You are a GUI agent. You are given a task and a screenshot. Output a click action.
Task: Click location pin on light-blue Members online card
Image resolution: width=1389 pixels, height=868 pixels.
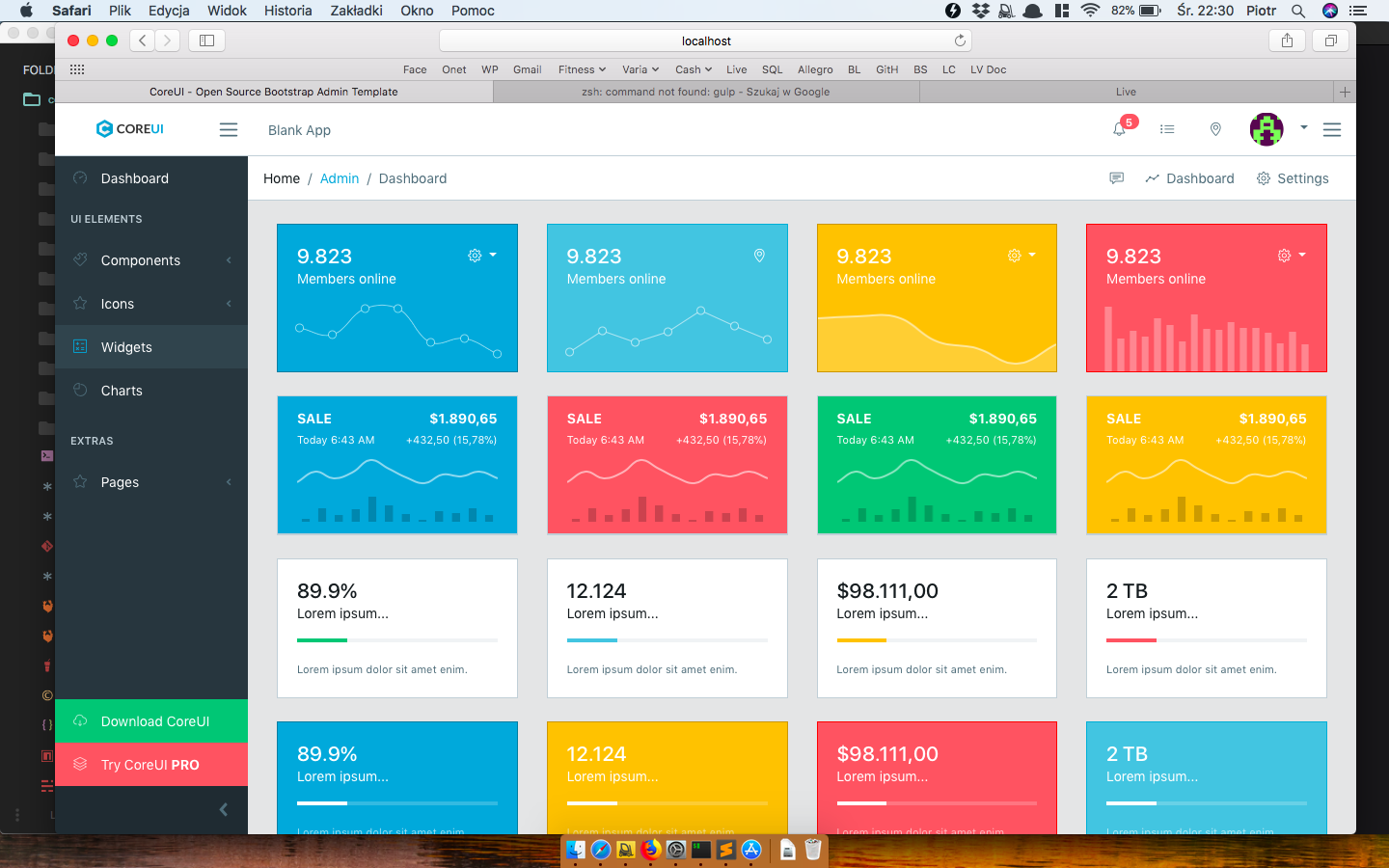tap(759, 256)
